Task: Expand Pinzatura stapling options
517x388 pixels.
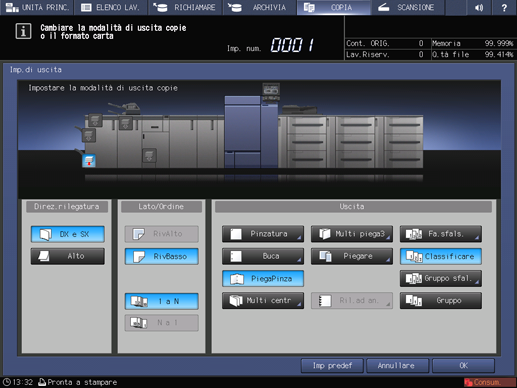Action: [x=263, y=234]
